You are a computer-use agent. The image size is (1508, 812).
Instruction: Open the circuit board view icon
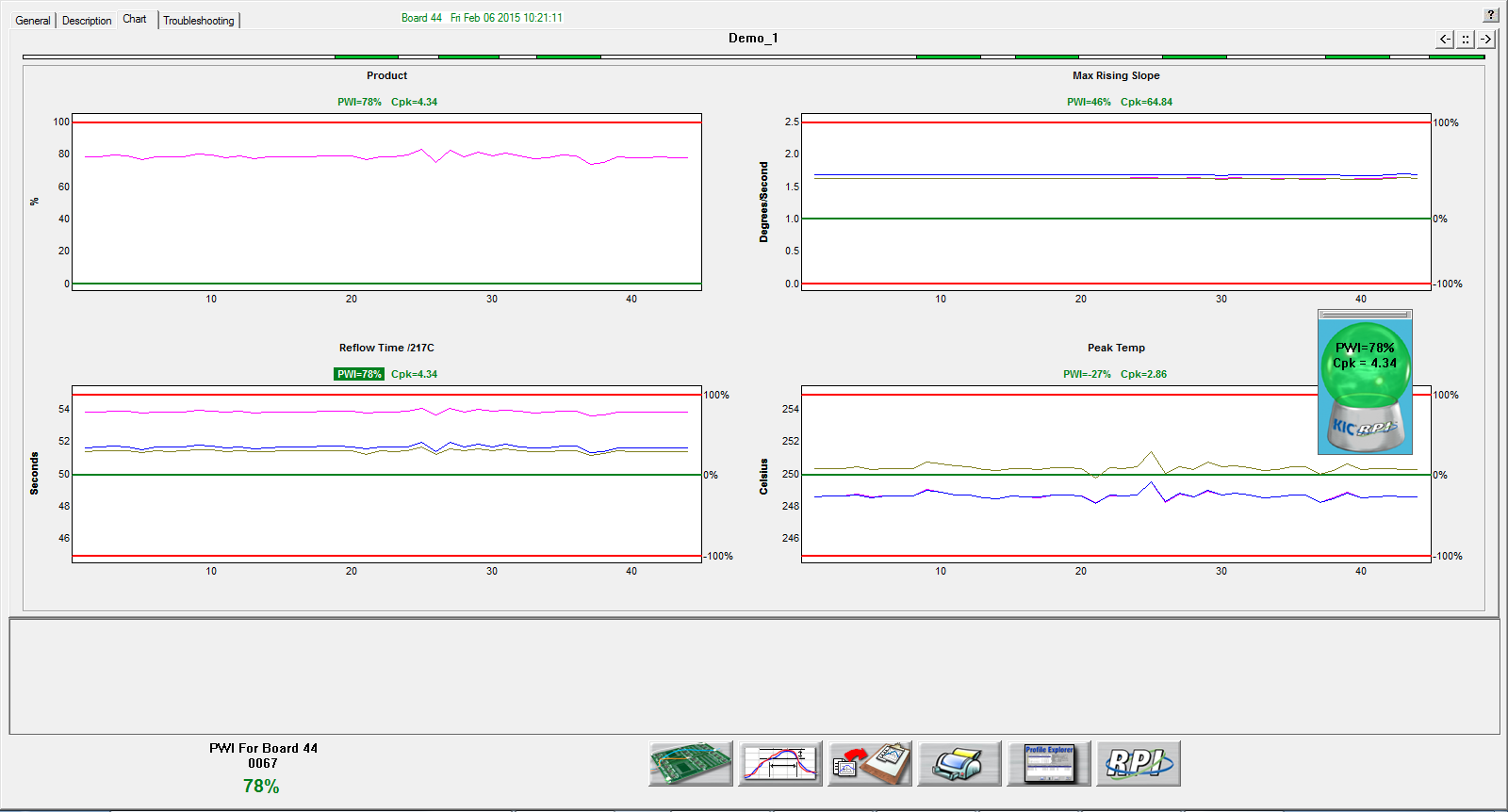pos(690,763)
